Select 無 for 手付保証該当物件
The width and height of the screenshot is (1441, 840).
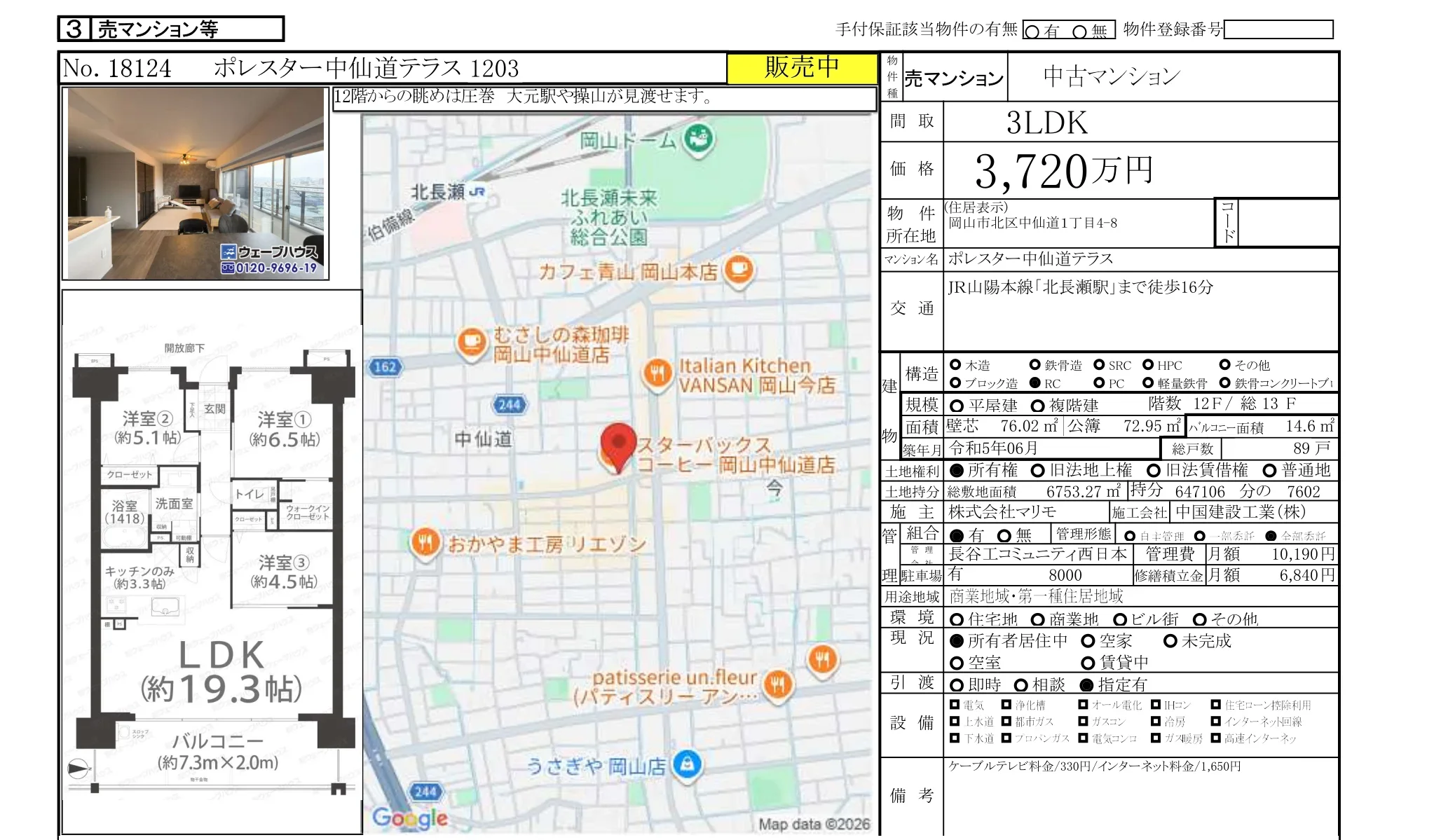point(1080,32)
